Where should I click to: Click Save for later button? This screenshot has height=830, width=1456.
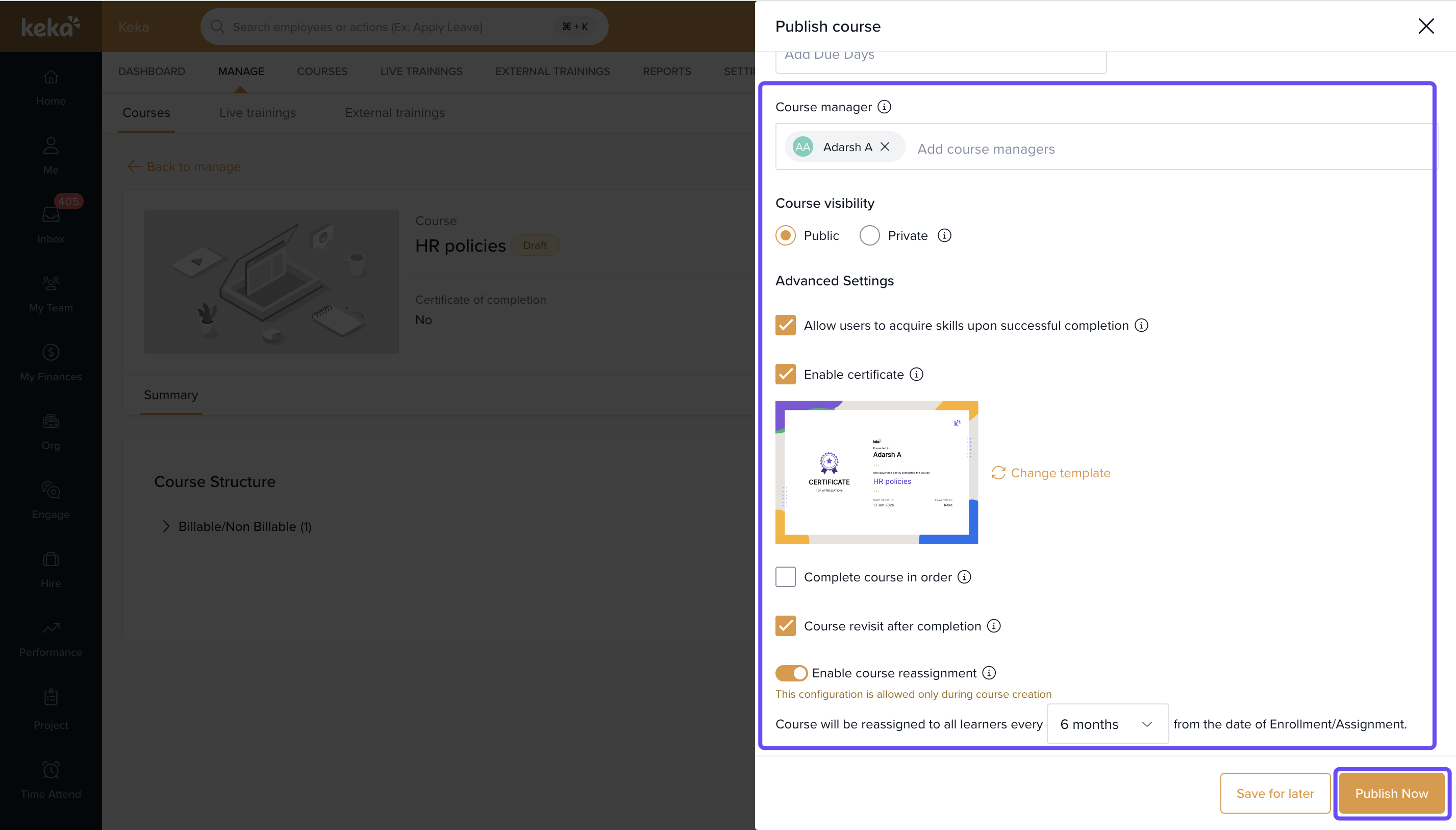1275,793
